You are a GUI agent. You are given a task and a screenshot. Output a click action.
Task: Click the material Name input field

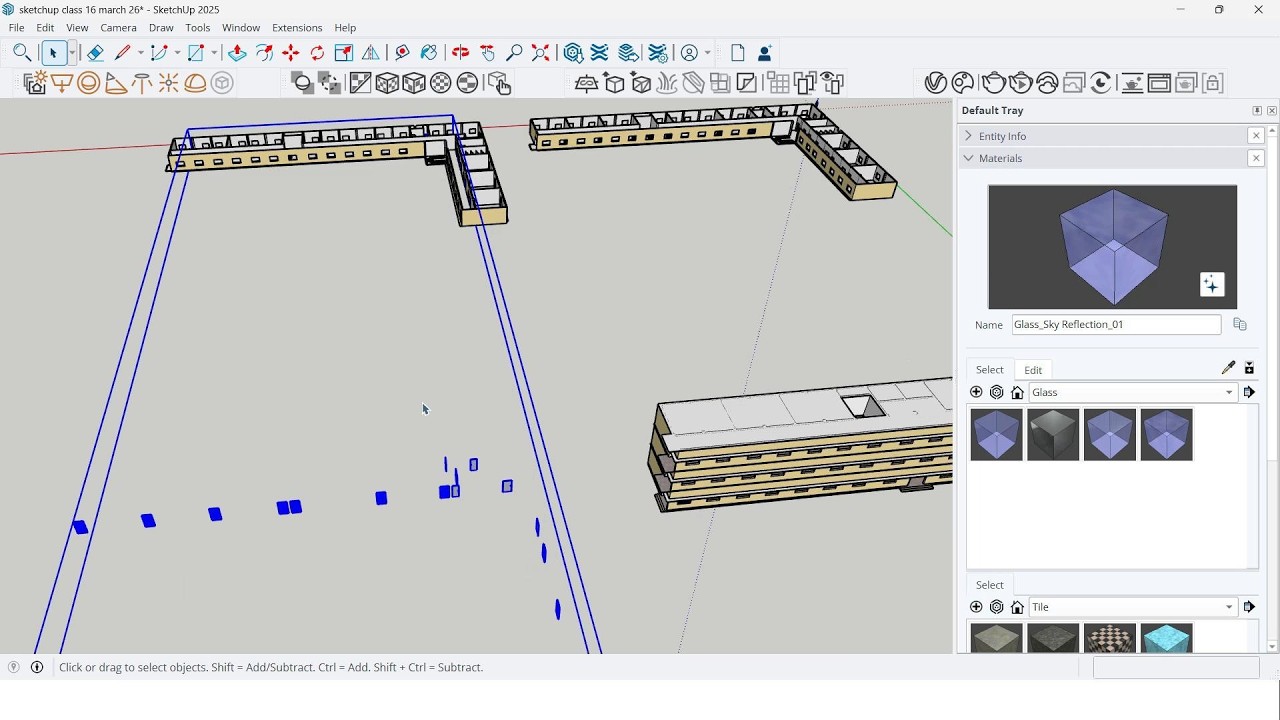coord(1116,325)
